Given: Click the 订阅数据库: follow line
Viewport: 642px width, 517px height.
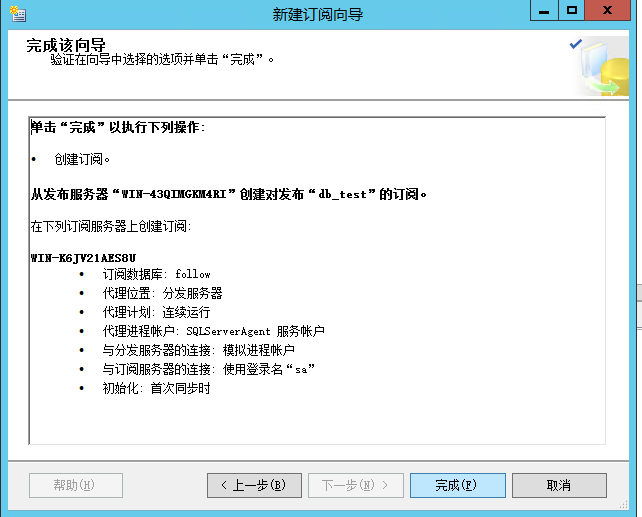Looking at the screenshot, I should tap(156, 274).
